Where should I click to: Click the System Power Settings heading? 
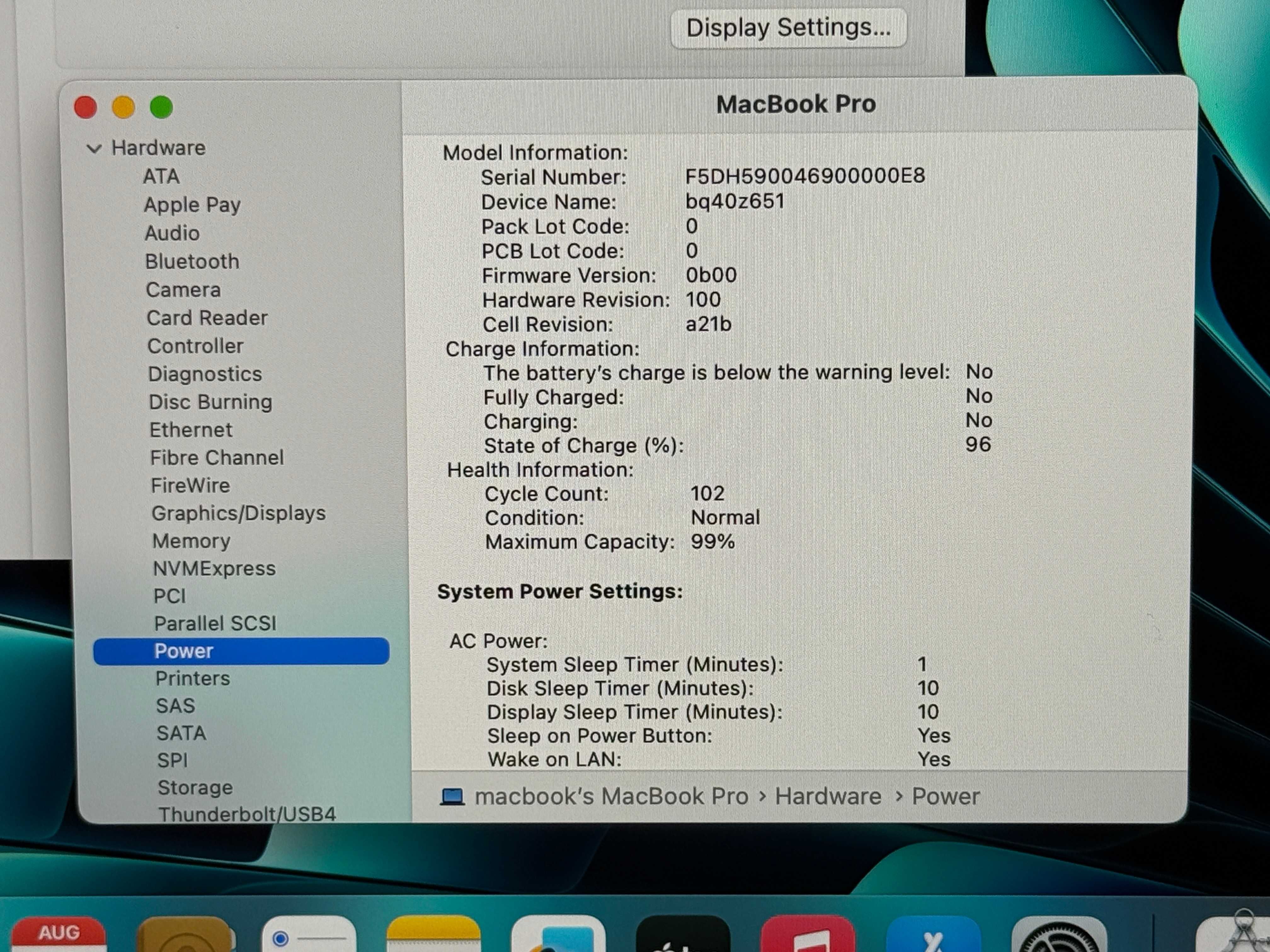(x=560, y=592)
